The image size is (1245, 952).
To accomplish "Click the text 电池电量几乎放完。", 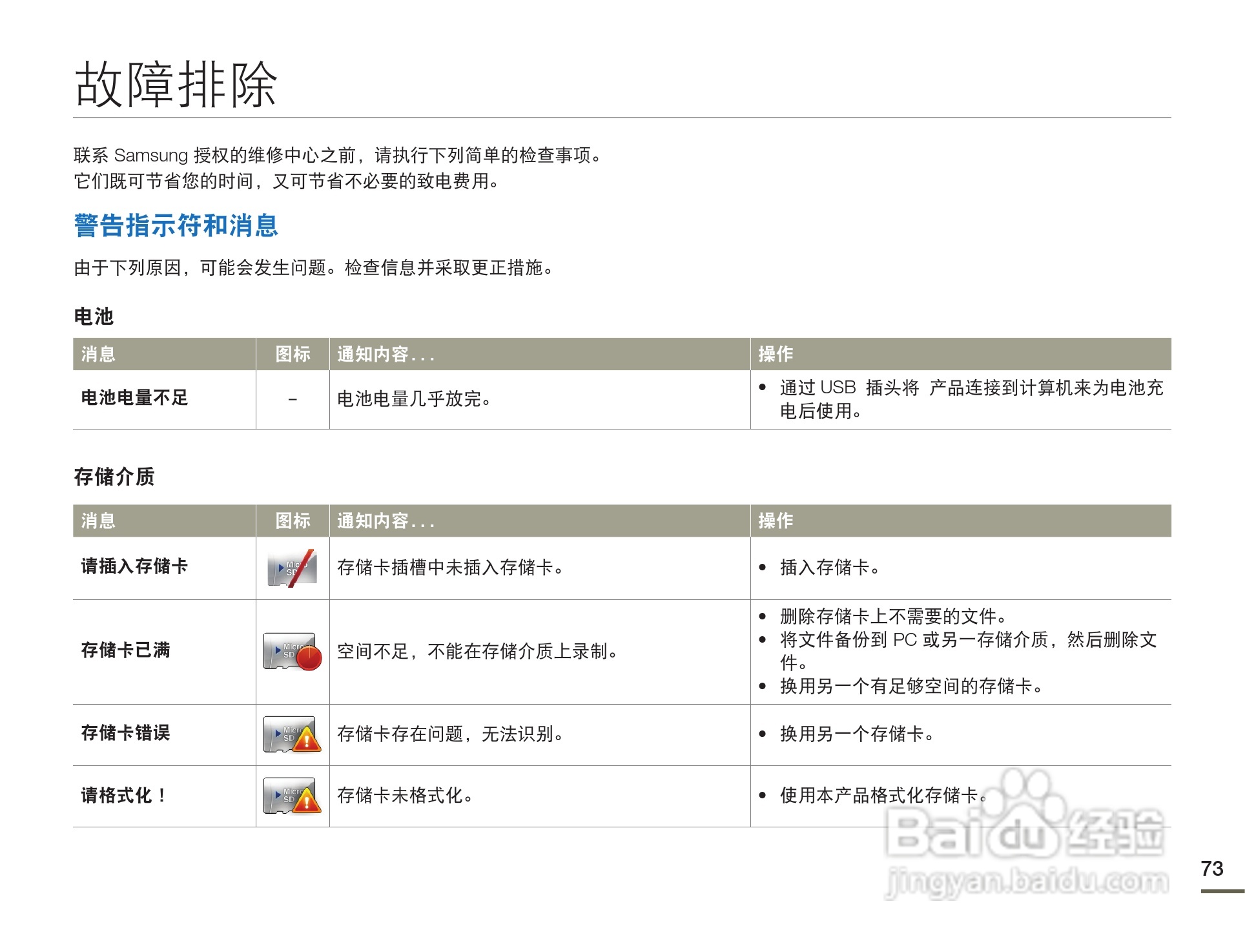I will click(415, 399).
